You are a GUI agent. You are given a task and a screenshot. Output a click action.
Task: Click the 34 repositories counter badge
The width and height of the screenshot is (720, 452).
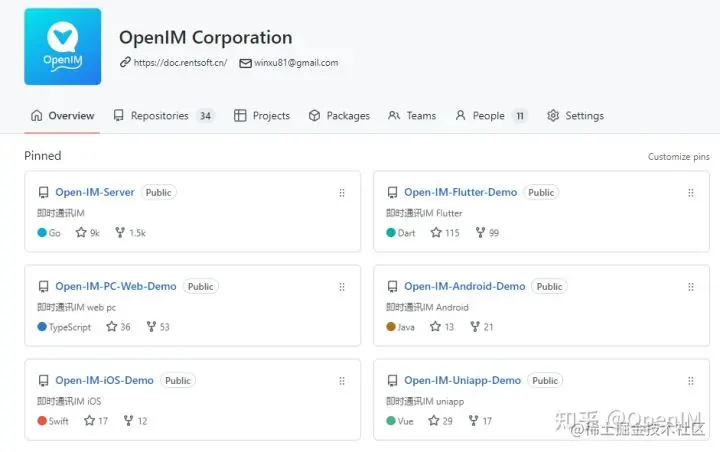pyautogui.click(x=205, y=116)
